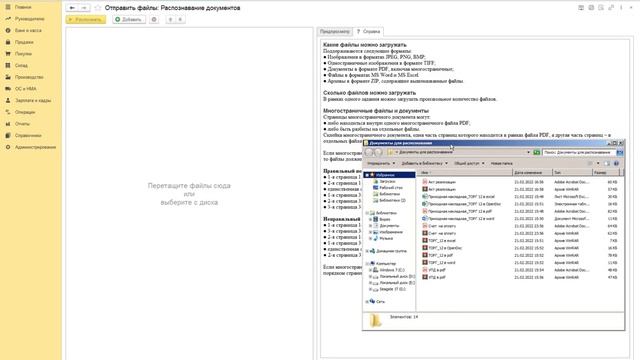Expand the Изображения library node

[x=370, y=232]
